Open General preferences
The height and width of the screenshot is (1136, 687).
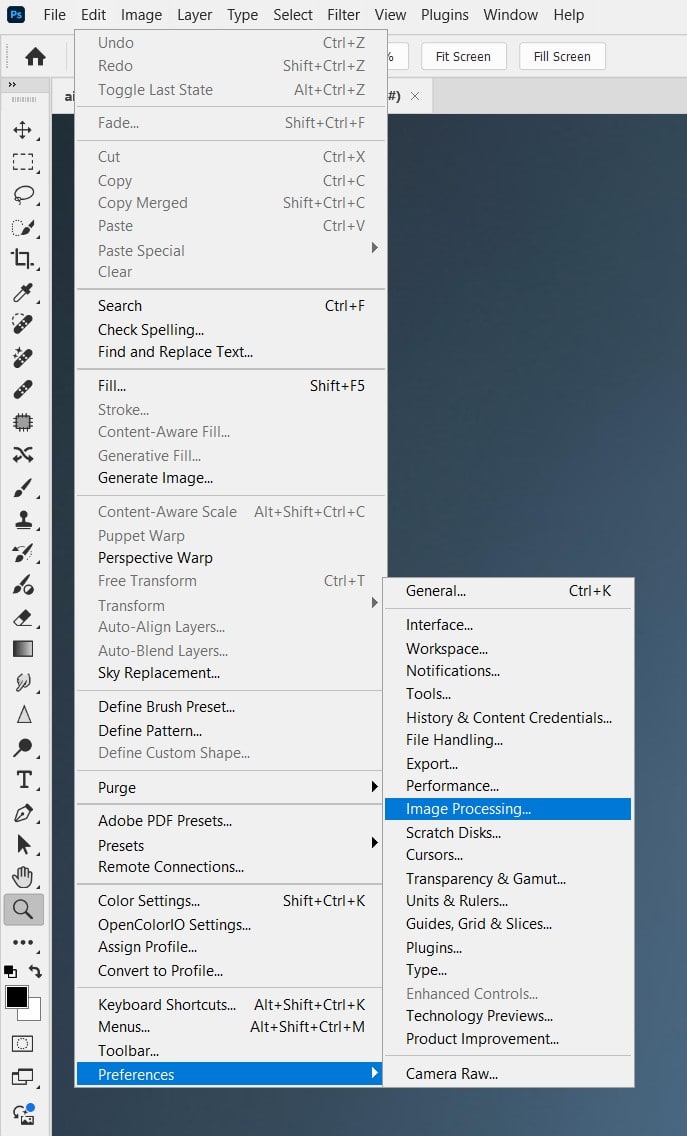coord(508,590)
